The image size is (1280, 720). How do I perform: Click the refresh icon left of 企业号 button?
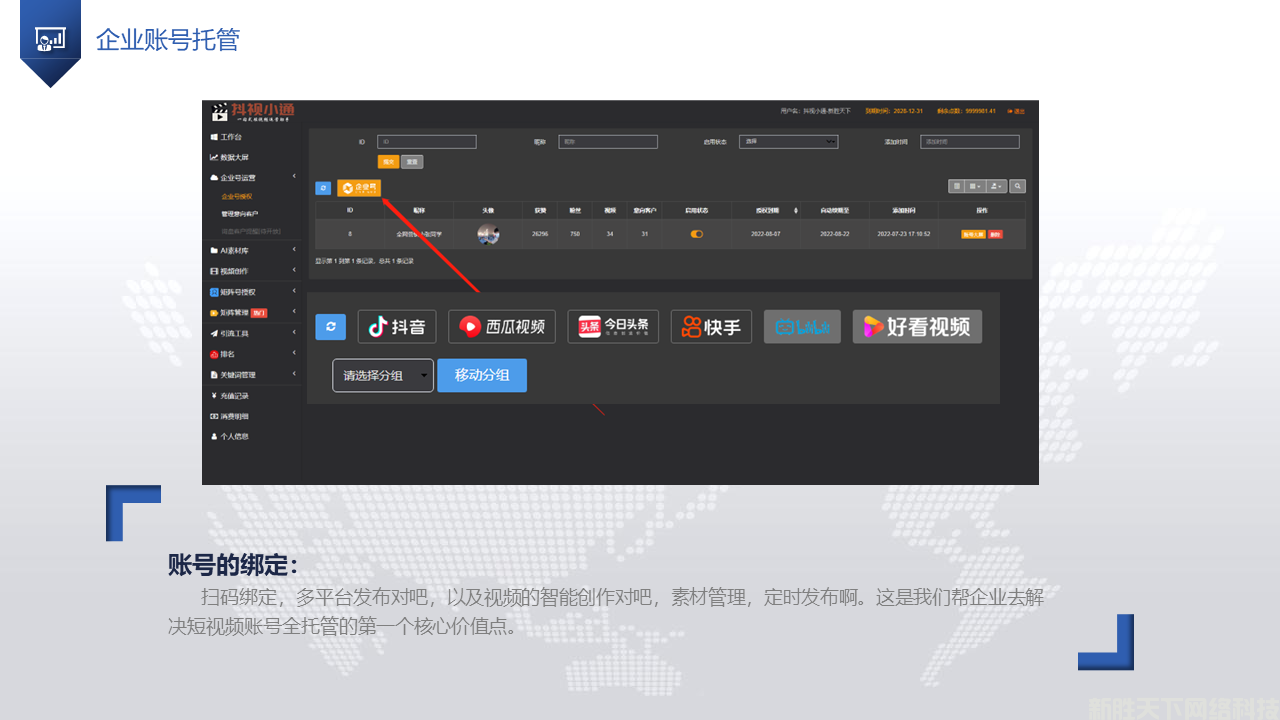323,188
